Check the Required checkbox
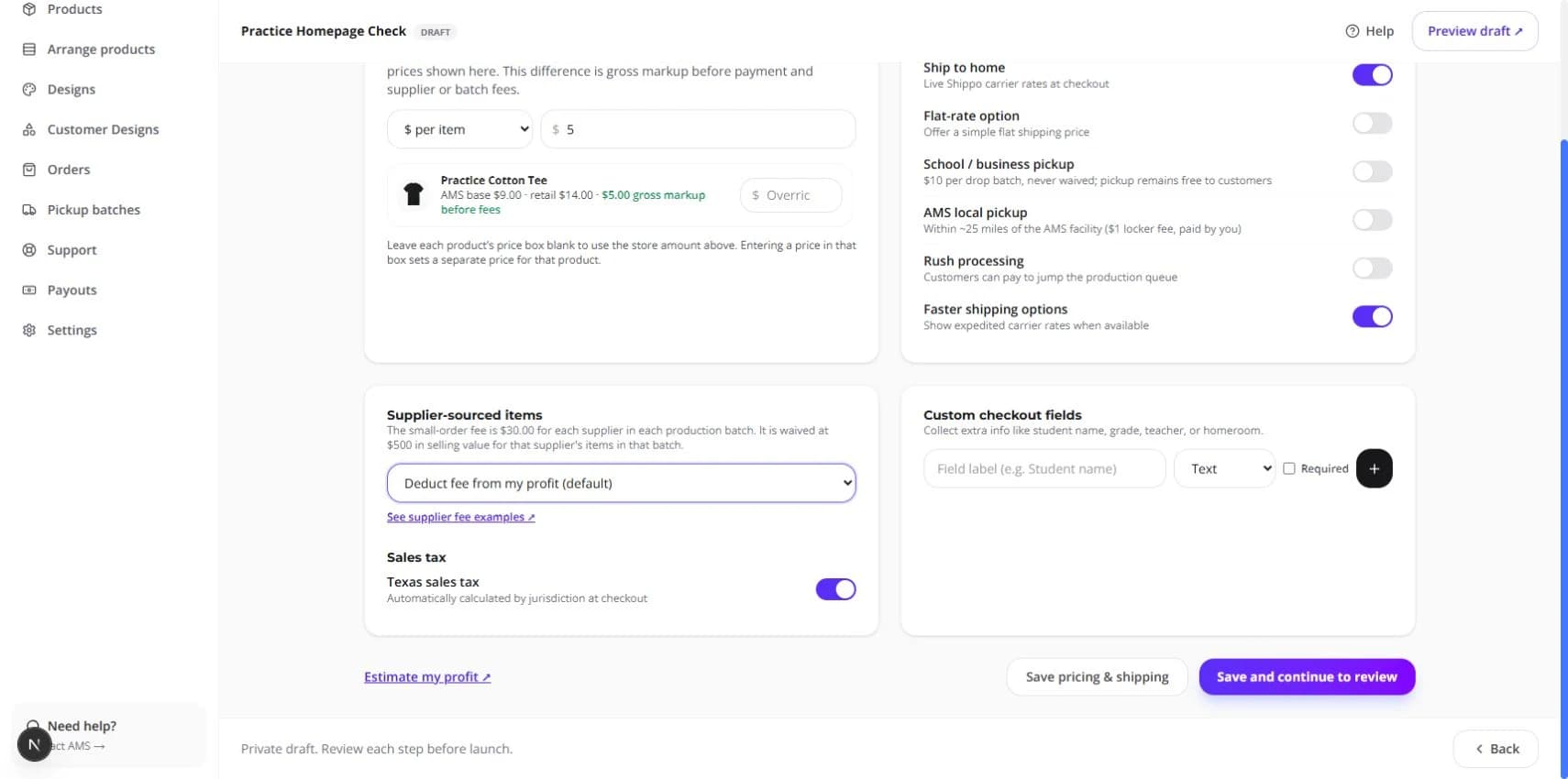 [x=1288, y=468]
